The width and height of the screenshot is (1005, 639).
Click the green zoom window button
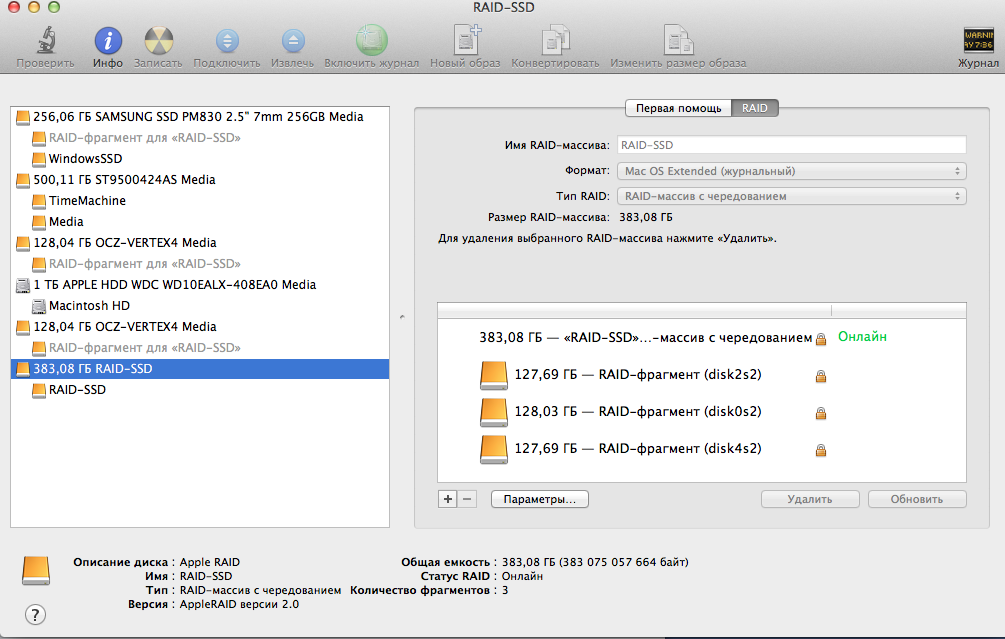[x=54, y=7]
